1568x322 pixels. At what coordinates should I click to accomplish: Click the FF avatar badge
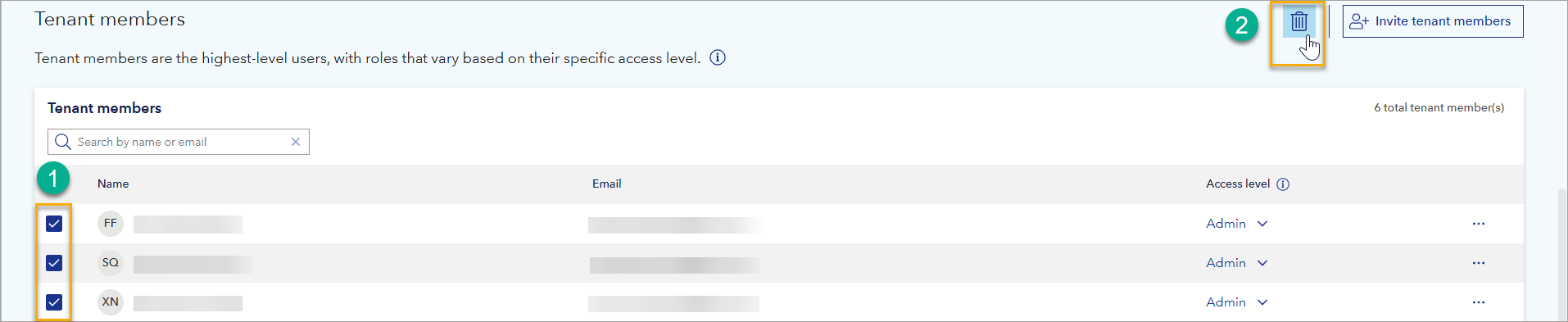[x=111, y=224]
